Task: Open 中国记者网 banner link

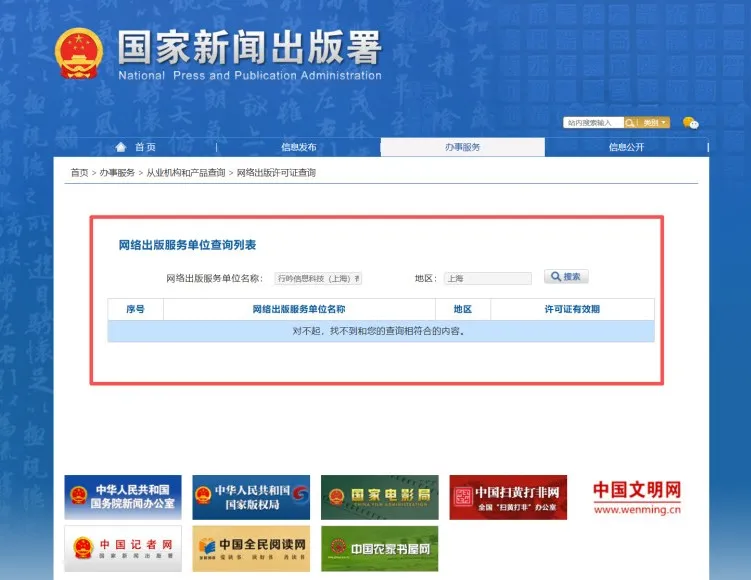Action: pyautogui.click(x=123, y=548)
